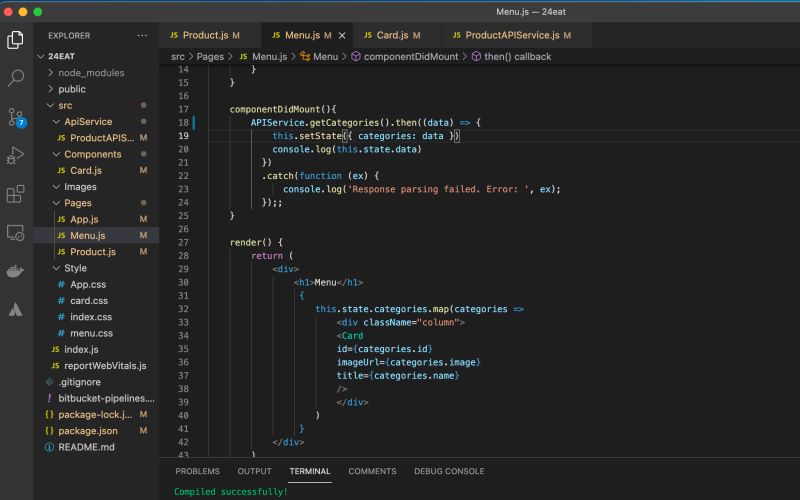Select the TERMINAL panel tab
800x500 pixels.
(x=310, y=471)
